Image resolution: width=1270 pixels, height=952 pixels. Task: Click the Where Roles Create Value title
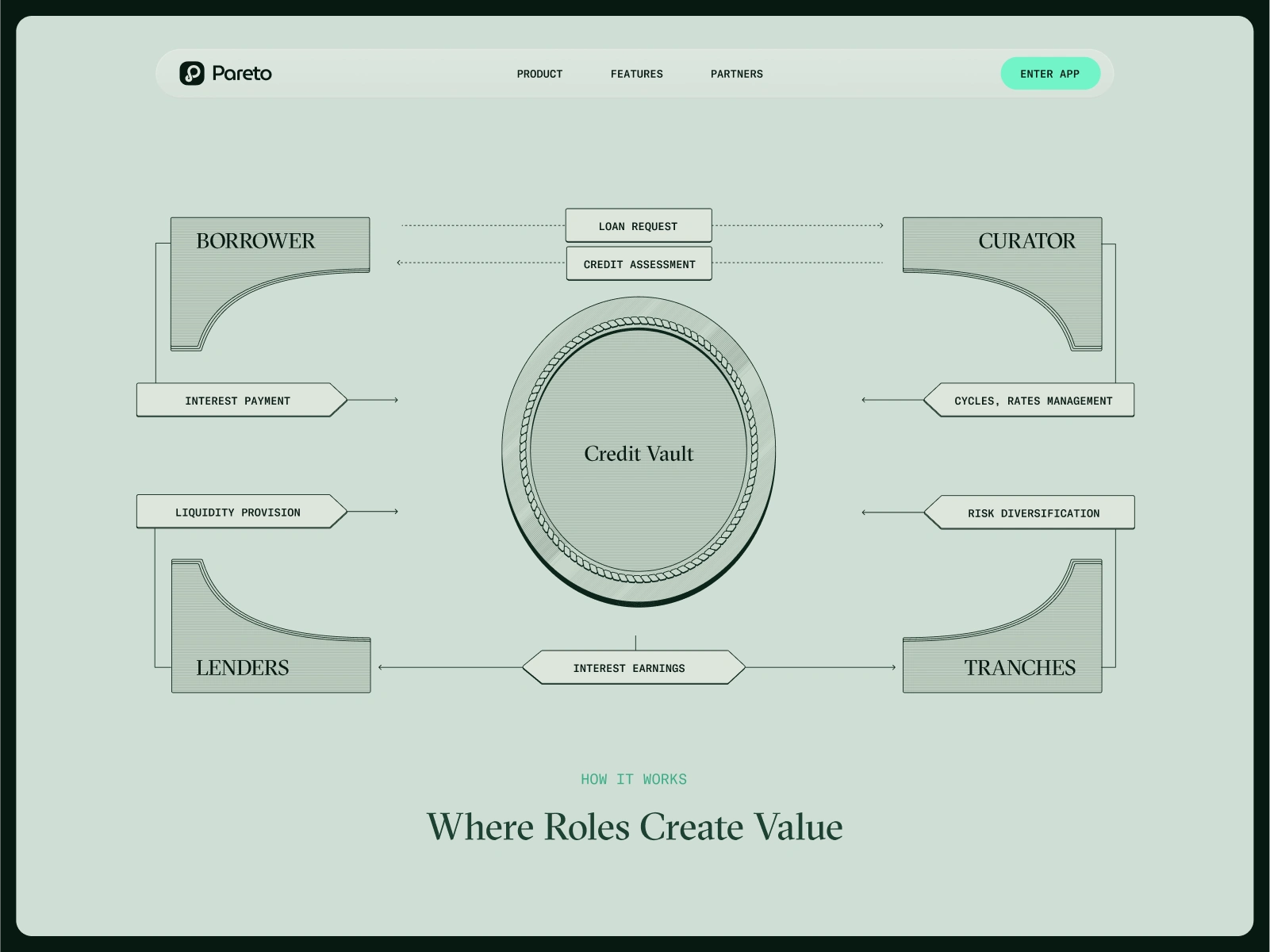(635, 827)
